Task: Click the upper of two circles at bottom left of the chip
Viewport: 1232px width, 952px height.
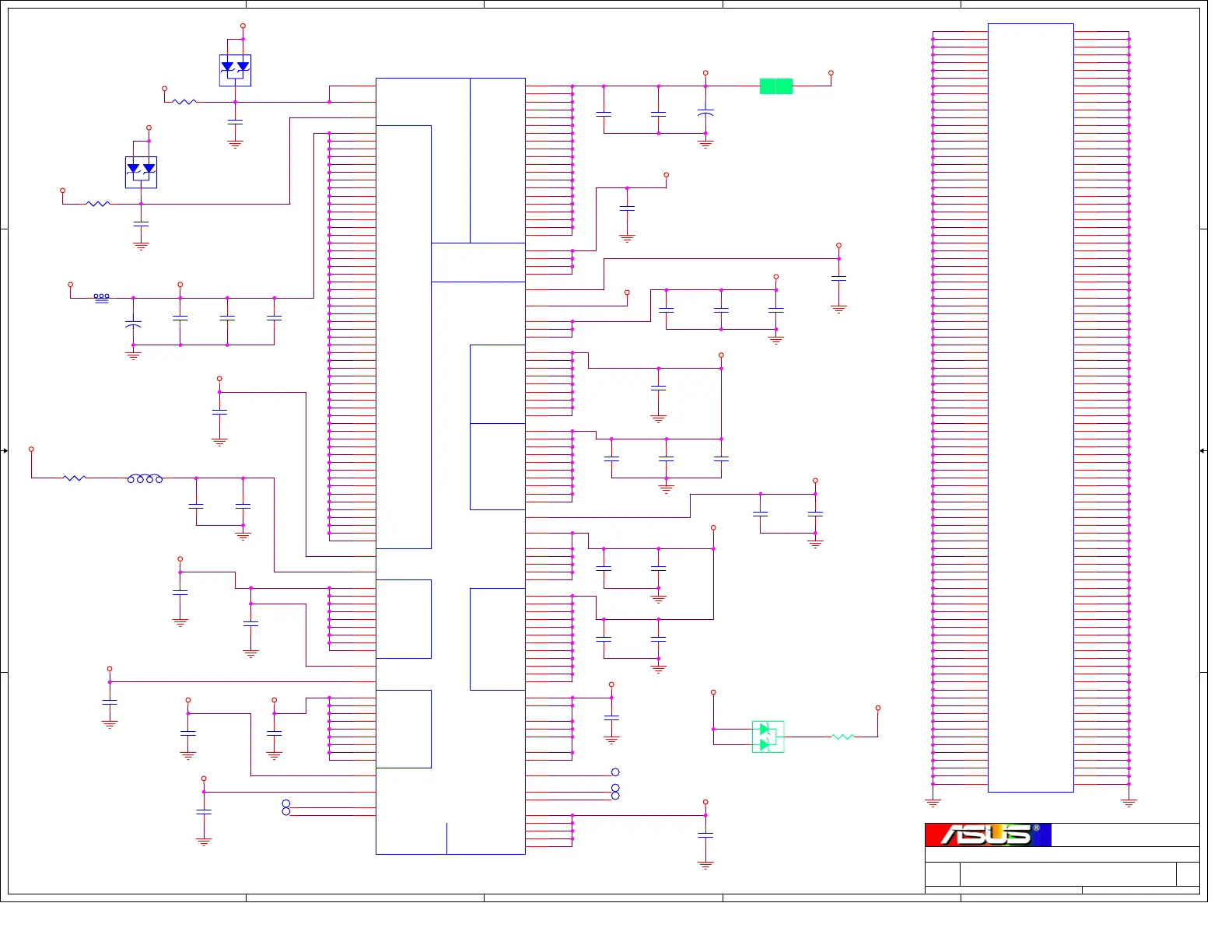Action: [286, 803]
